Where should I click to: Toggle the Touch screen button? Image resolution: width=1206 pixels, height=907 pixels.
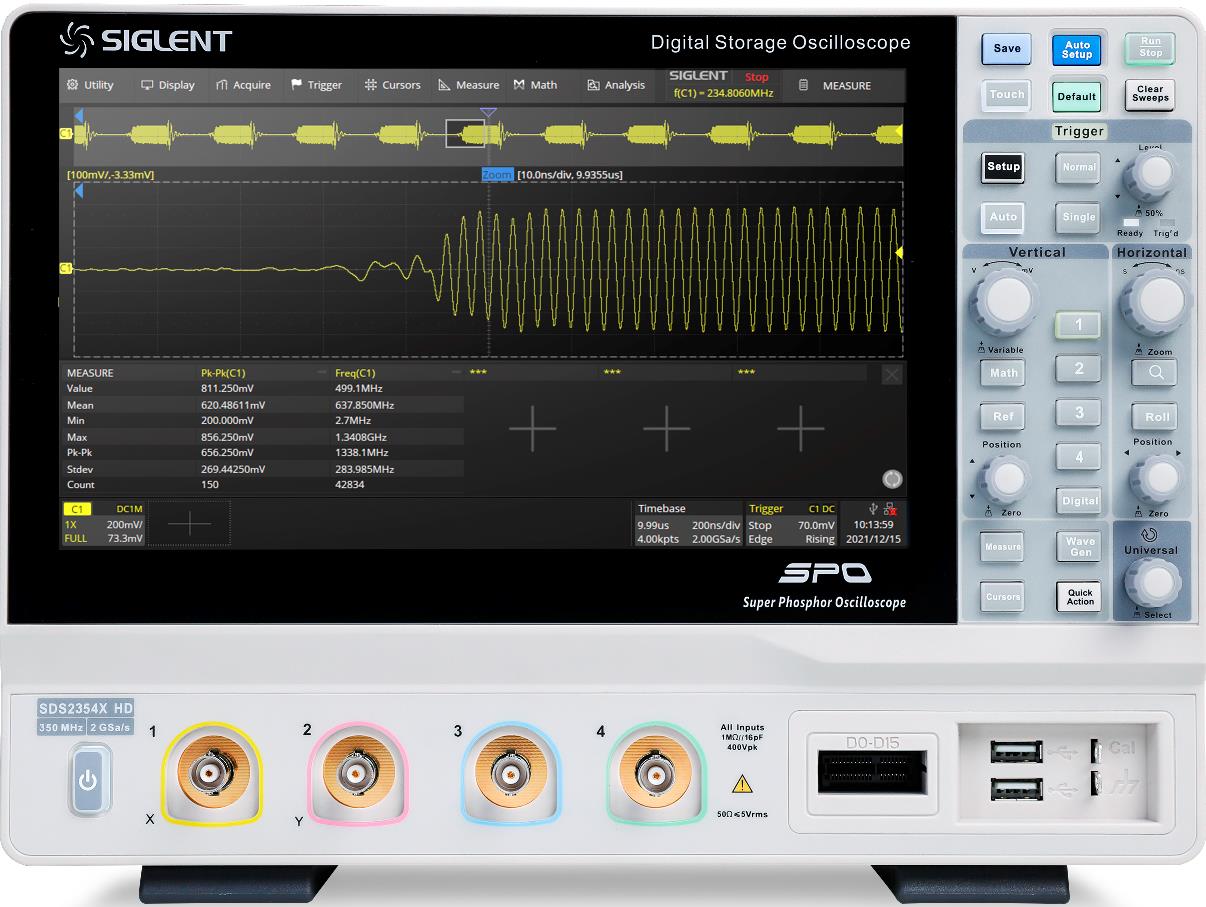(x=1006, y=95)
